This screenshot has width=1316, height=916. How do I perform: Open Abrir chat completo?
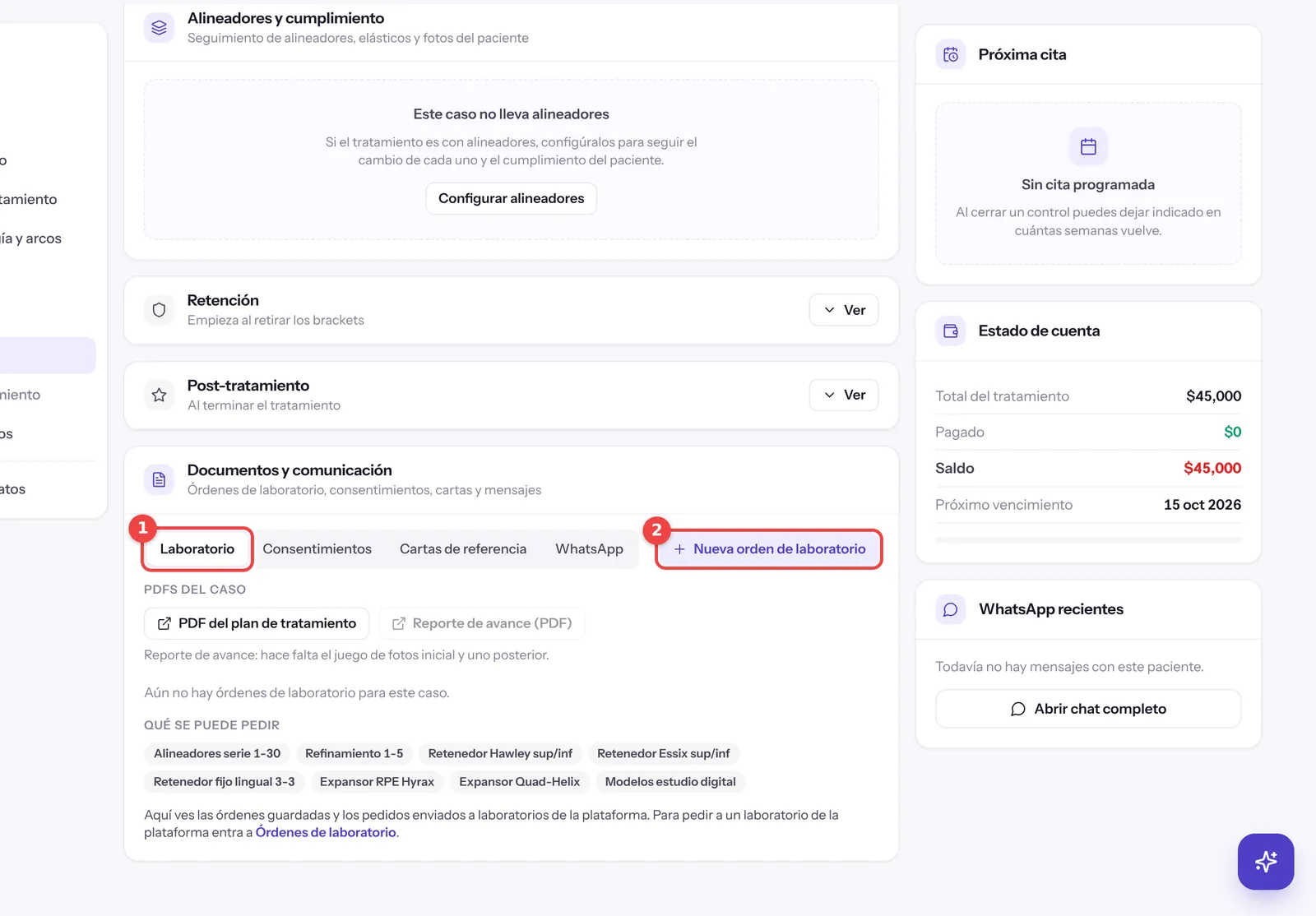pos(1088,709)
